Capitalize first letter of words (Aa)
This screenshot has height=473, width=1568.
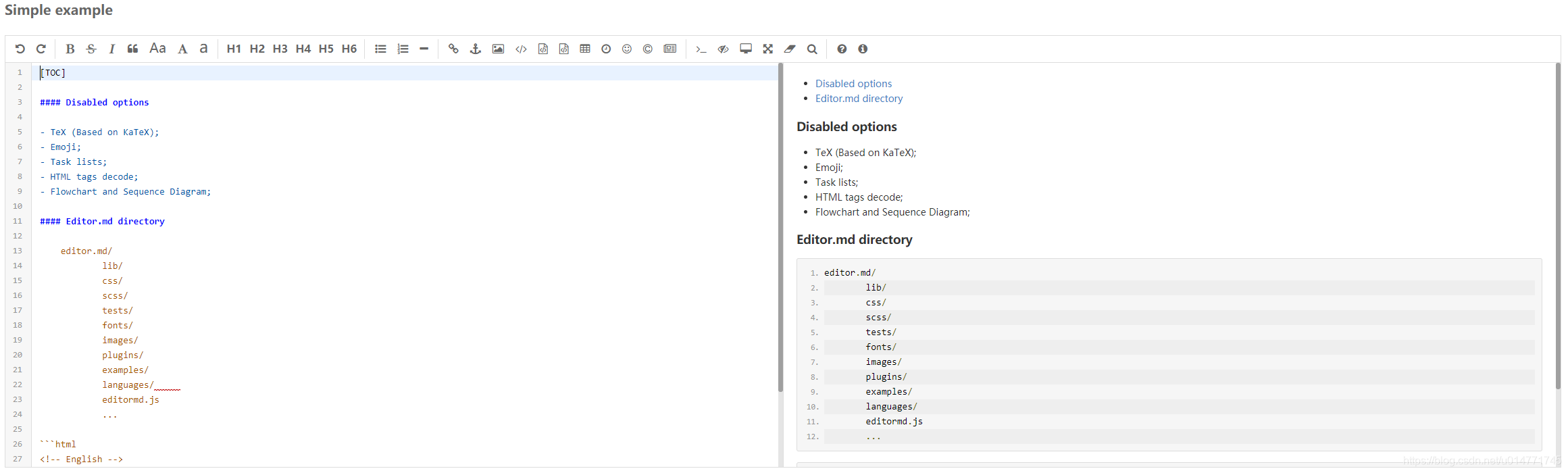click(157, 49)
